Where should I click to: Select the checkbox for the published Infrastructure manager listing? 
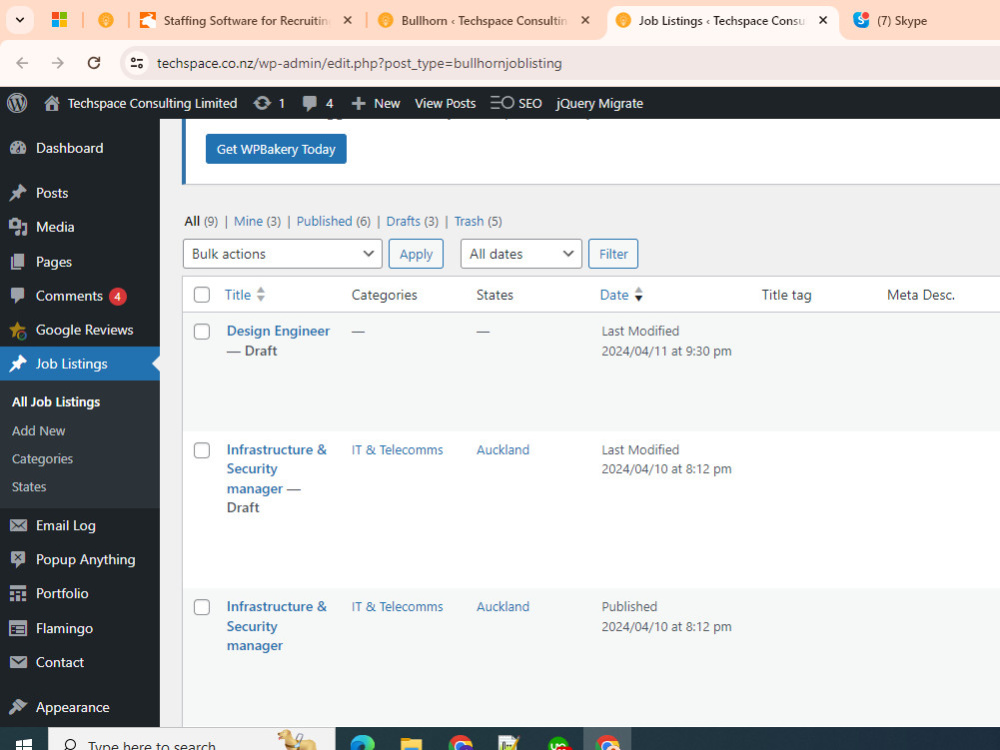[201, 607]
